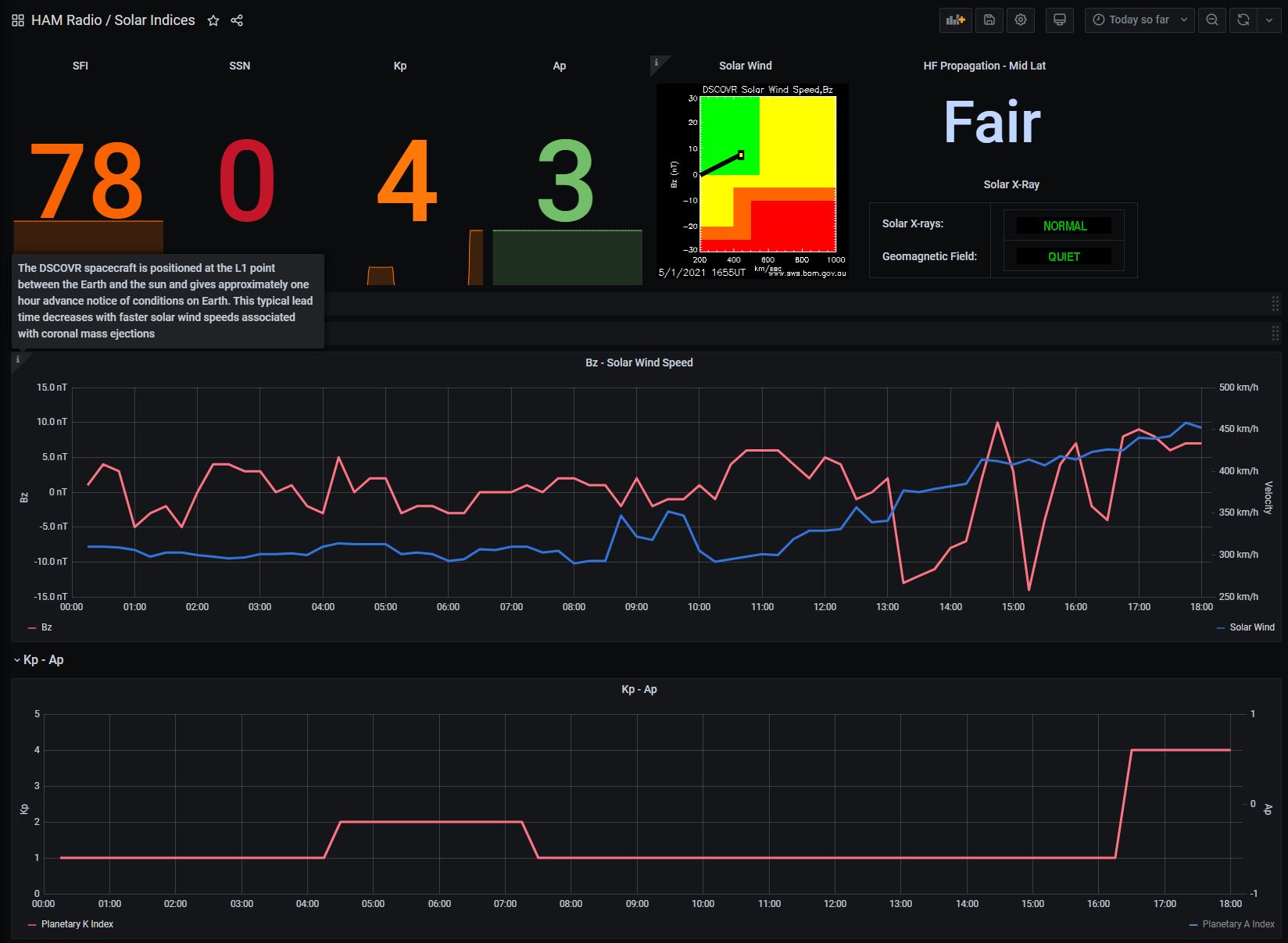Refresh the dashboard
Image resolution: width=1288 pixels, height=943 pixels.
1243,20
